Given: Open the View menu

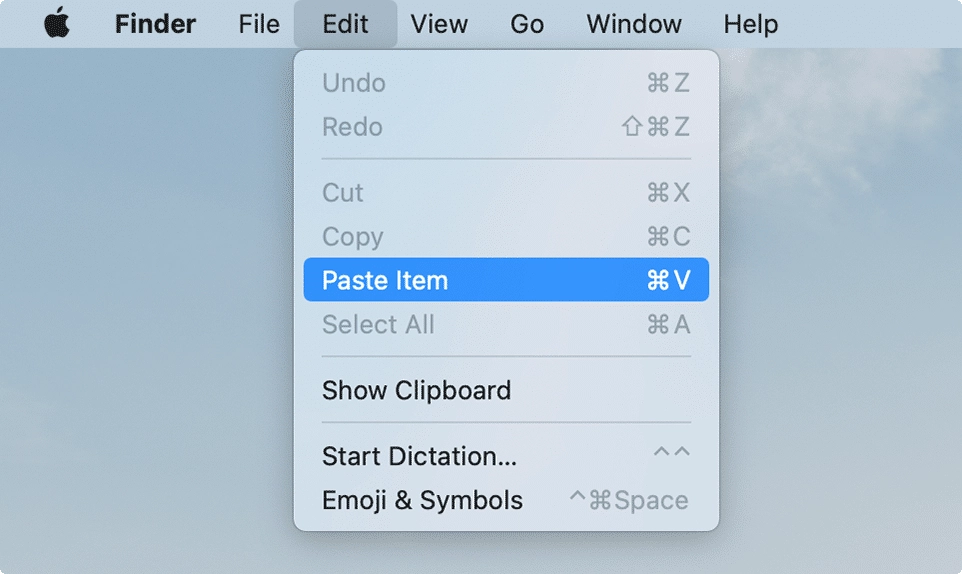Looking at the screenshot, I should (x=439, y=24).
